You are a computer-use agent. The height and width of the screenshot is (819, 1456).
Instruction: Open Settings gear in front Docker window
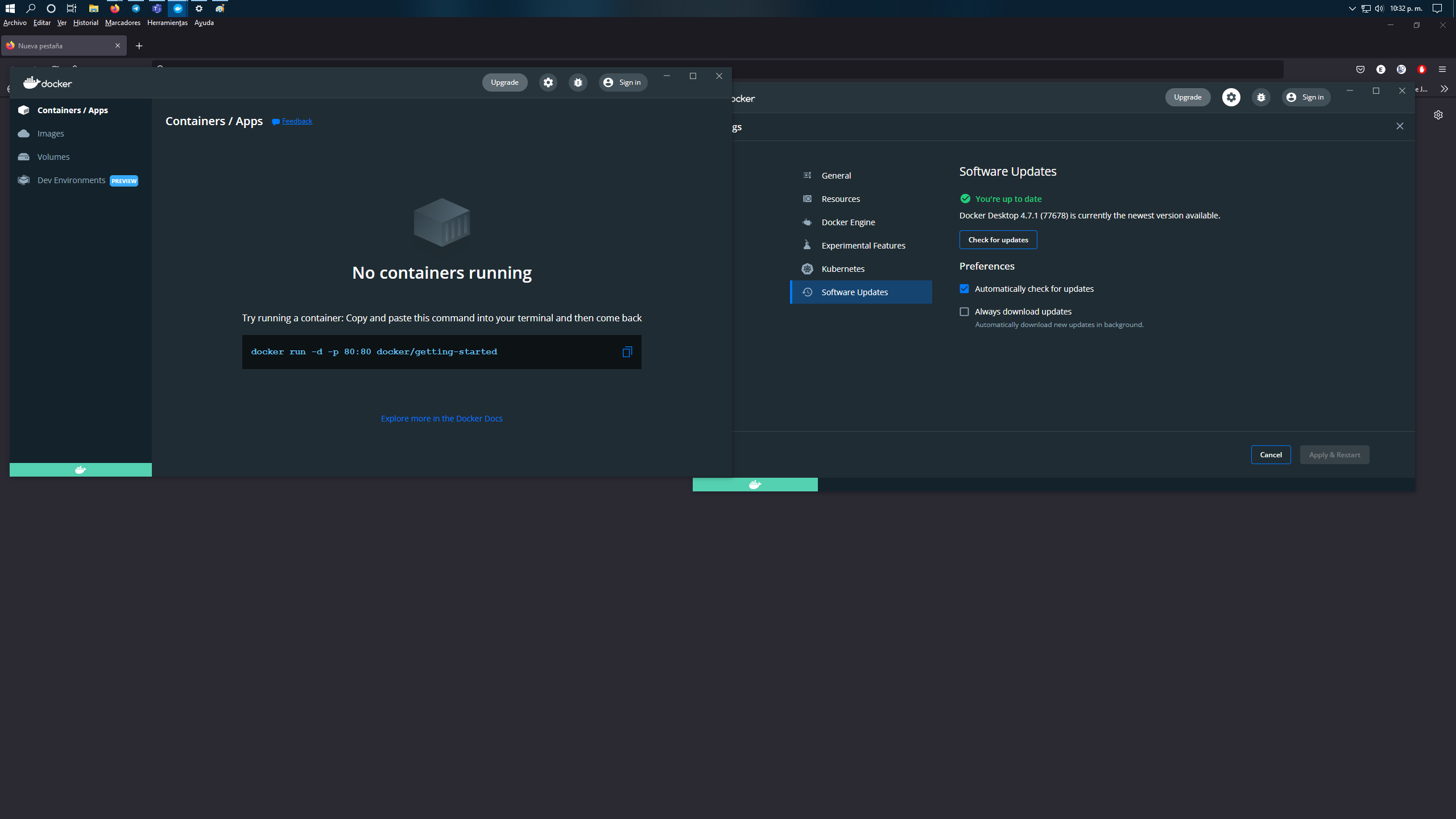tap(548, 82)
